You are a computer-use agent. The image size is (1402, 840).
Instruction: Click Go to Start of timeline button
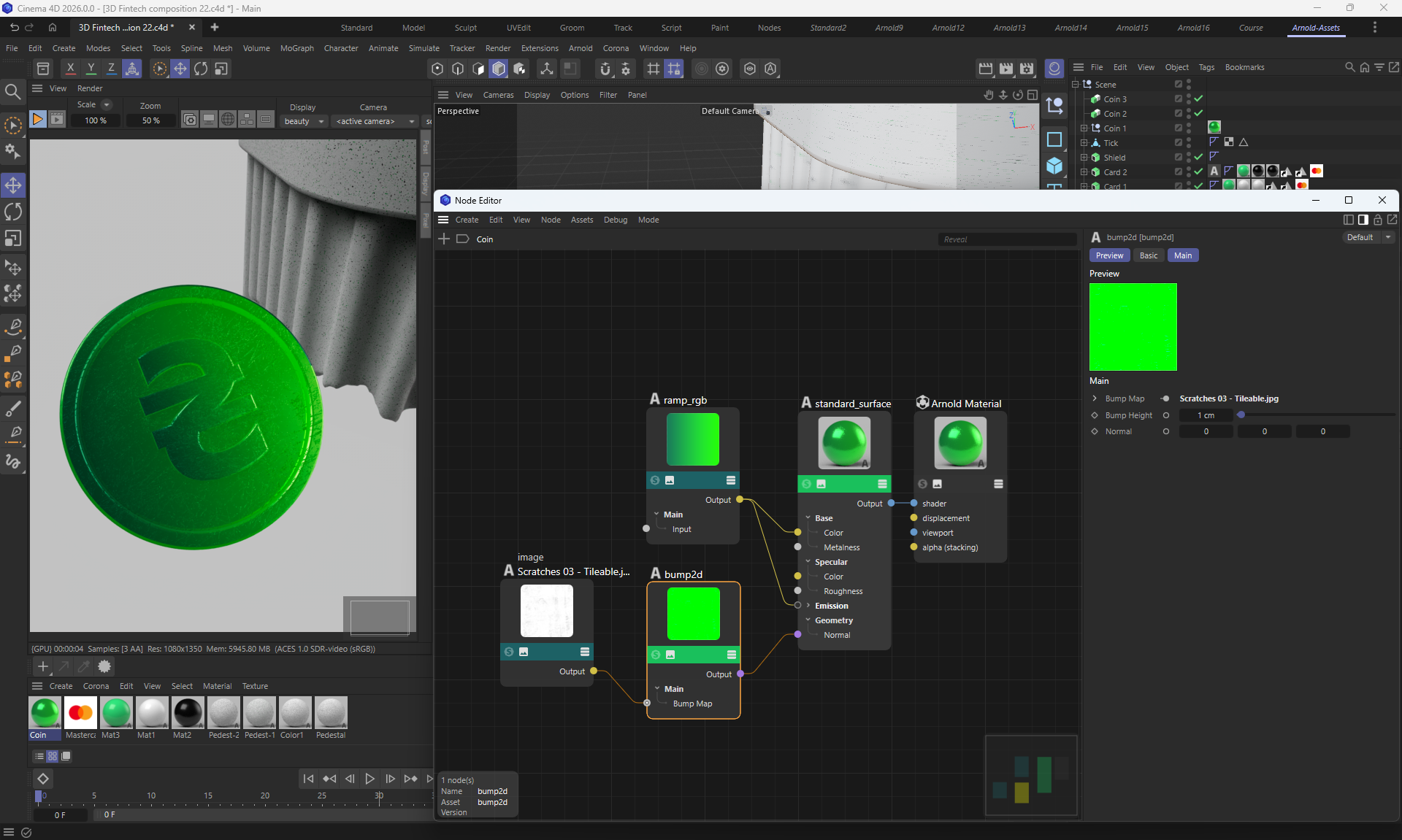(308, 779)
